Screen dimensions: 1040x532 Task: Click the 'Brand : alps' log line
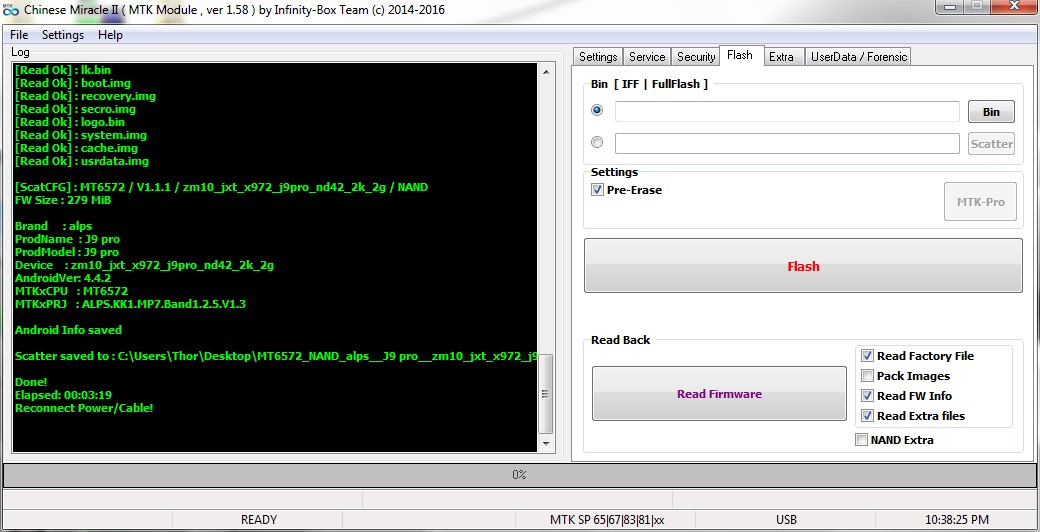(54, 226)
